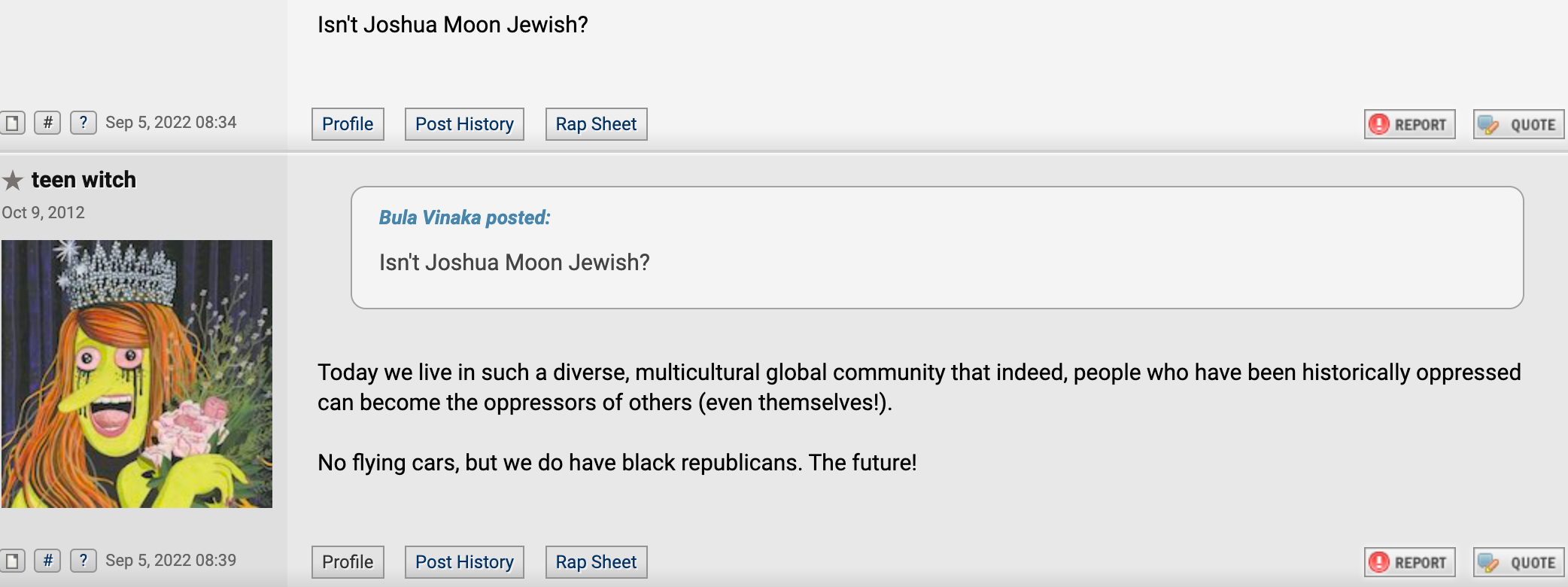Click the # permalink icon on 08:34 post

coord(47,123)
